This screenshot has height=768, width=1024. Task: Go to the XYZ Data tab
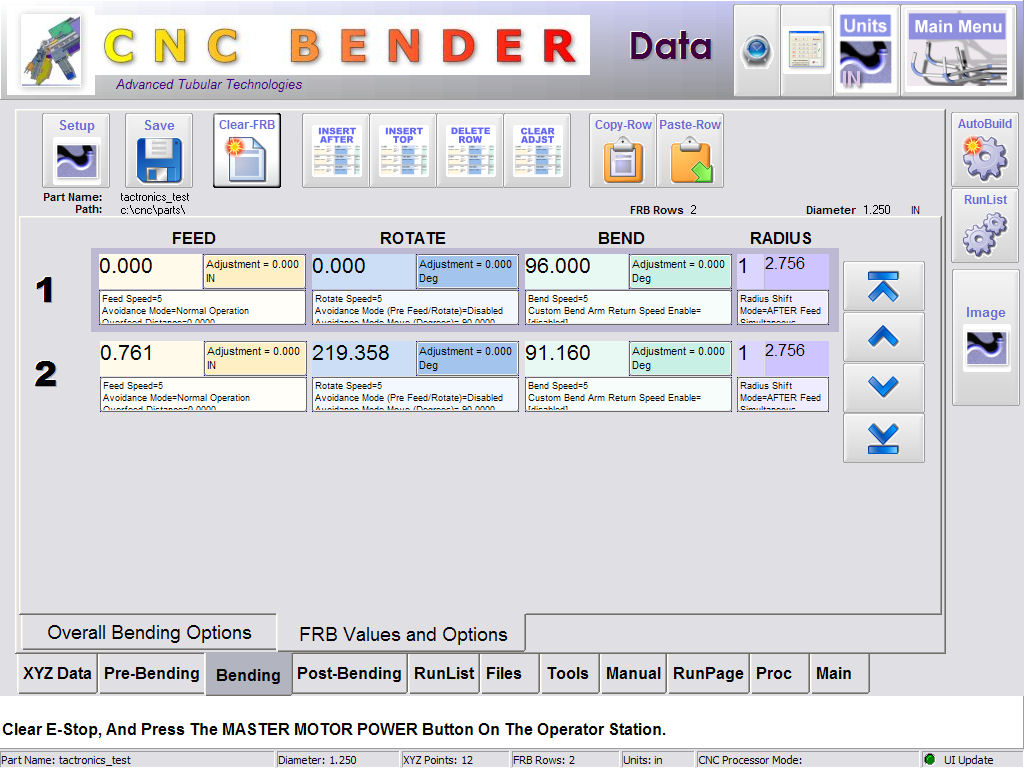57,674
